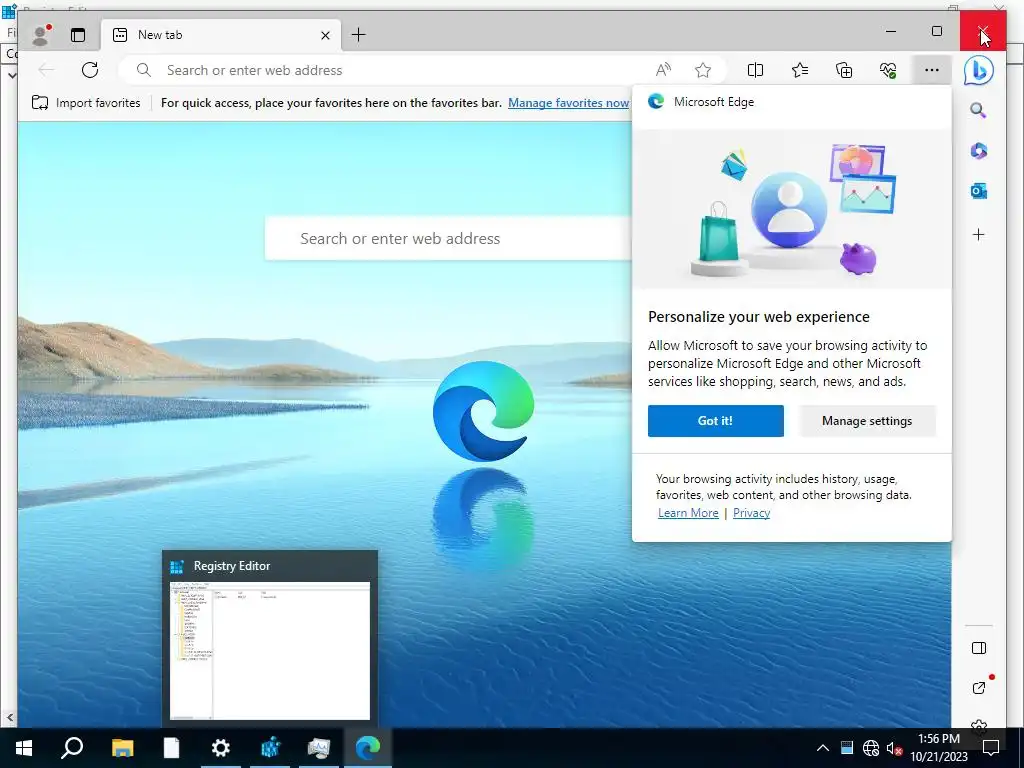
Task: Open the Windows Start menu
Action: point(24,748)
